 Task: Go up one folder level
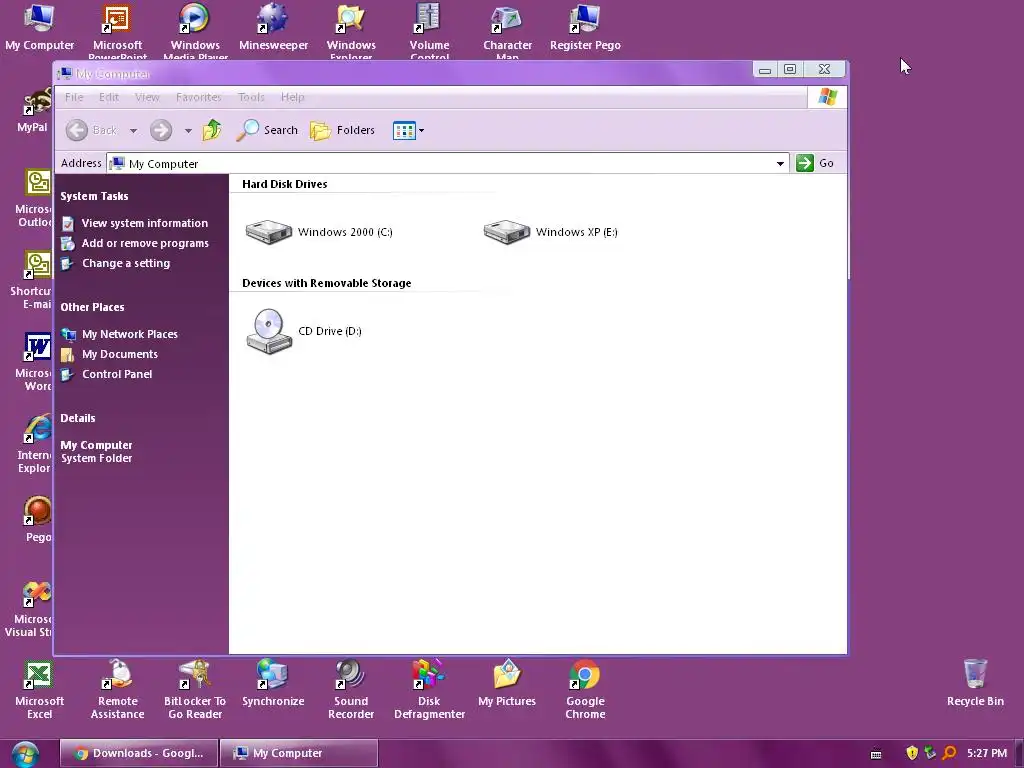pos(212,130)
